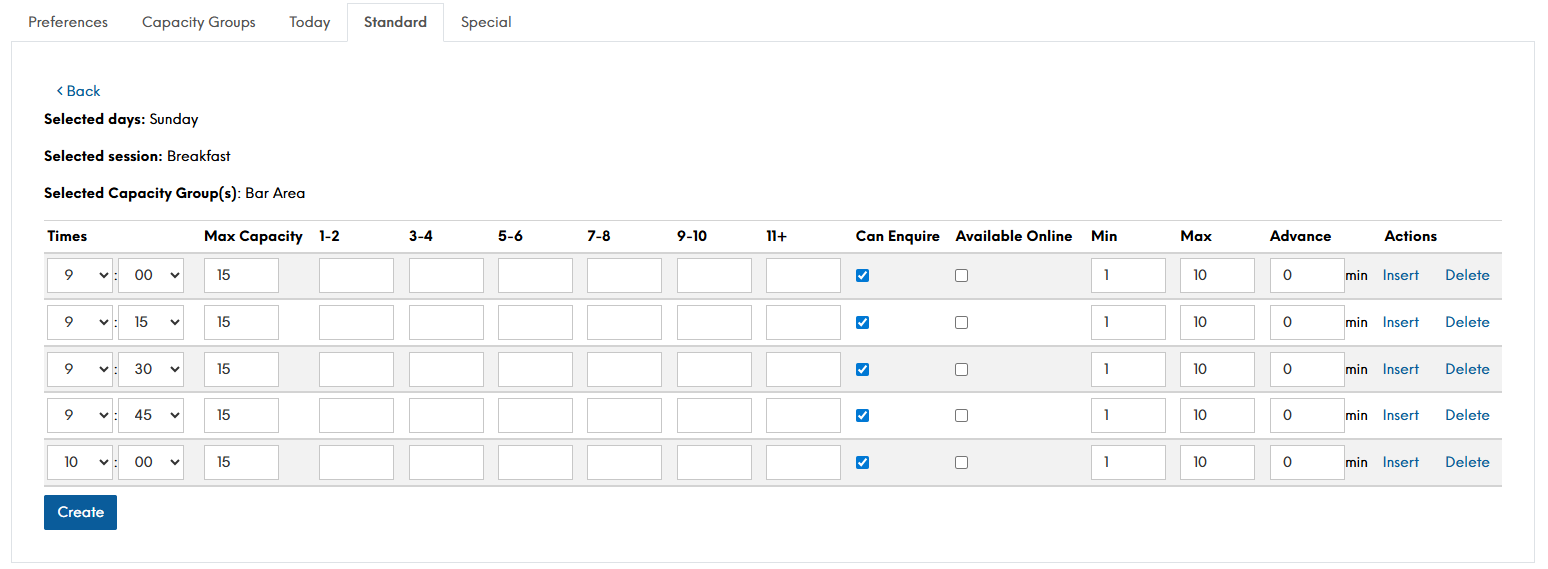Switch to the Today tab
1548x569 pixels.
pyautogui.click(x=309, y=22)
